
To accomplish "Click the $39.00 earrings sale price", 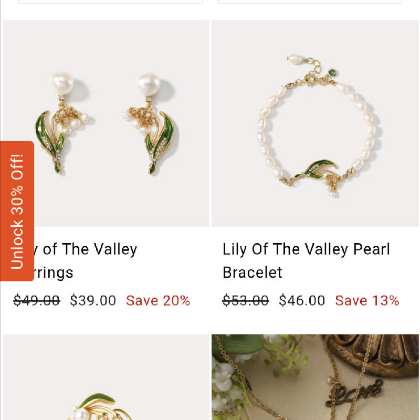I will [x=93, y=301].
